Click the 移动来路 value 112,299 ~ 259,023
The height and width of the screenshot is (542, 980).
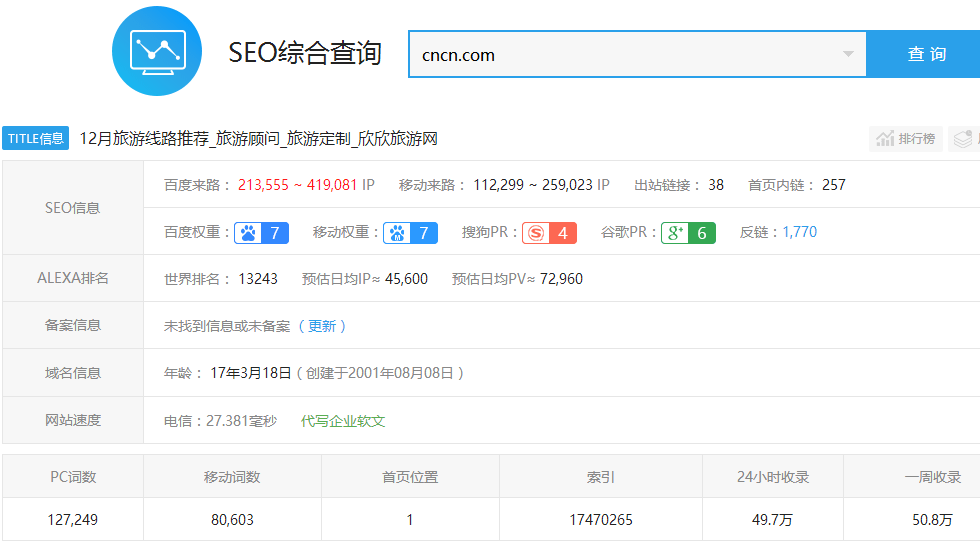point(532,185)
